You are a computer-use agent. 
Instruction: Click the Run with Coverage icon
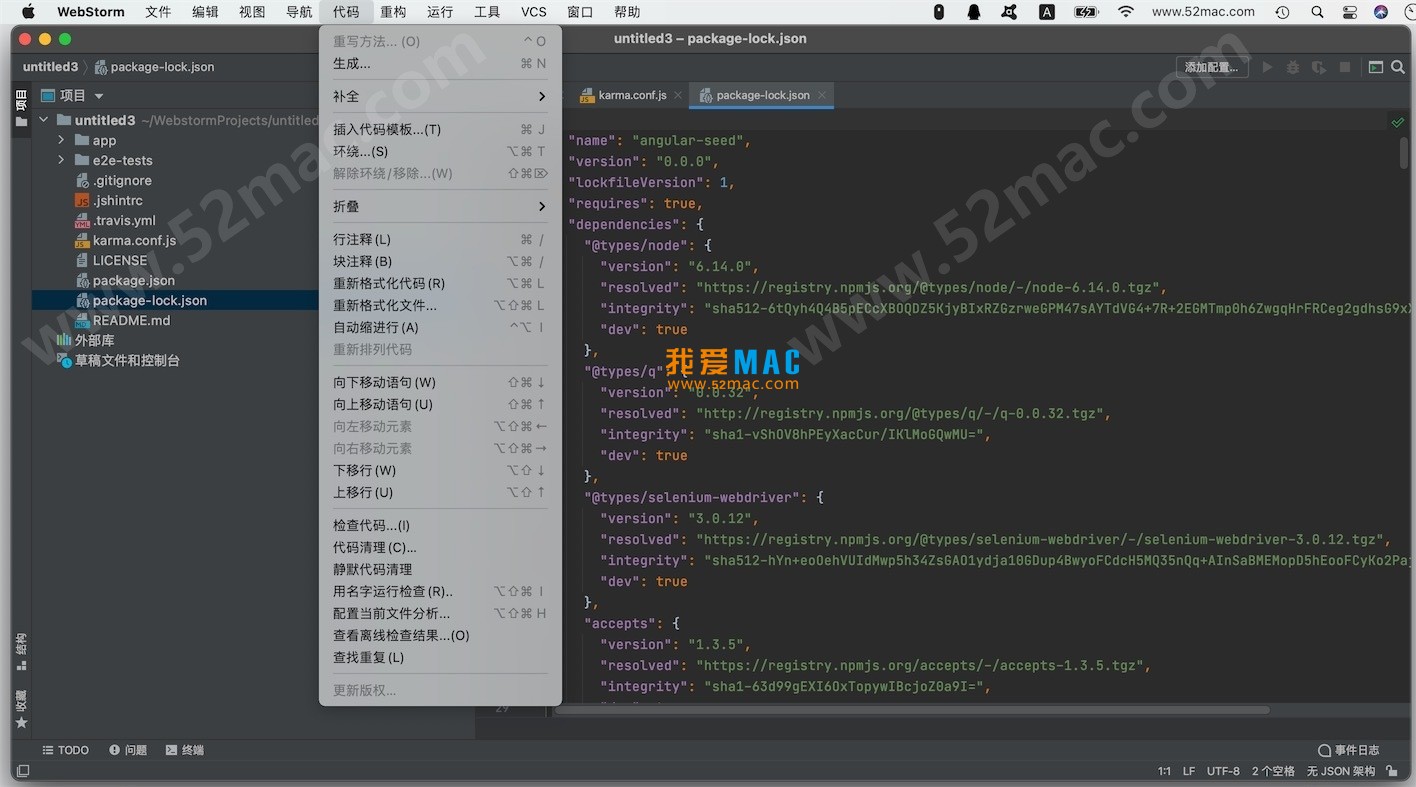point(1319,67)
